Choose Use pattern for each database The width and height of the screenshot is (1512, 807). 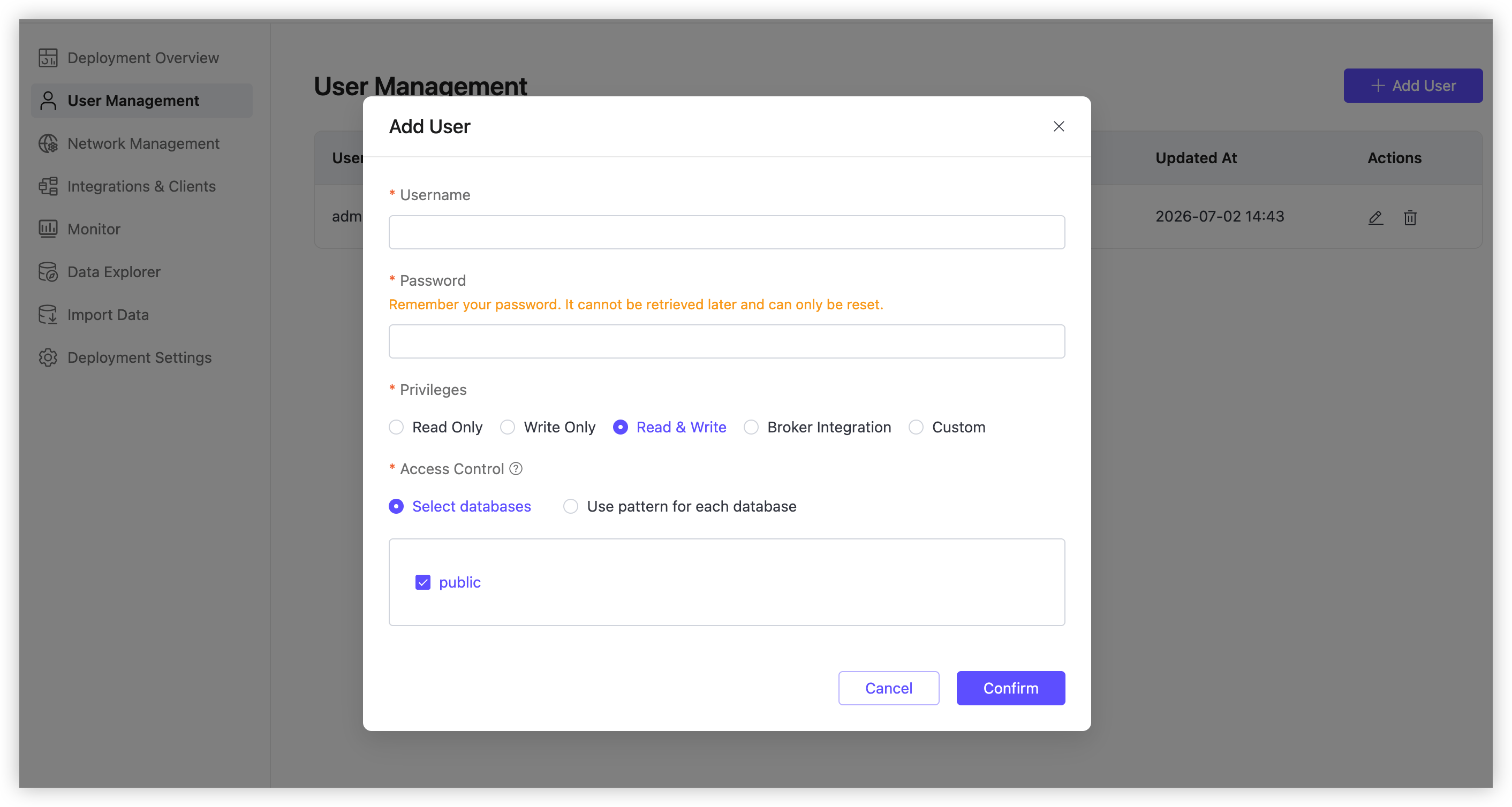pyautogui.click(x=571, y=506)
